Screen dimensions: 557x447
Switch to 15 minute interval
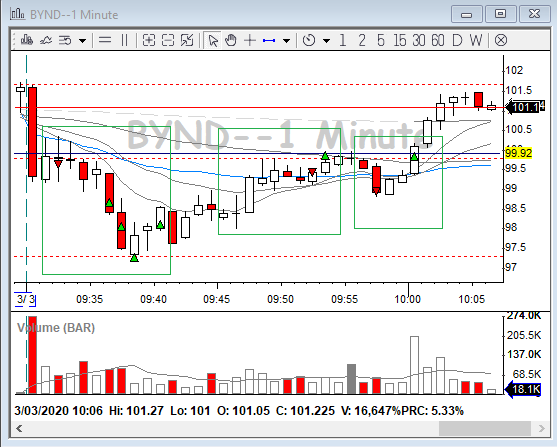[400, 40]
